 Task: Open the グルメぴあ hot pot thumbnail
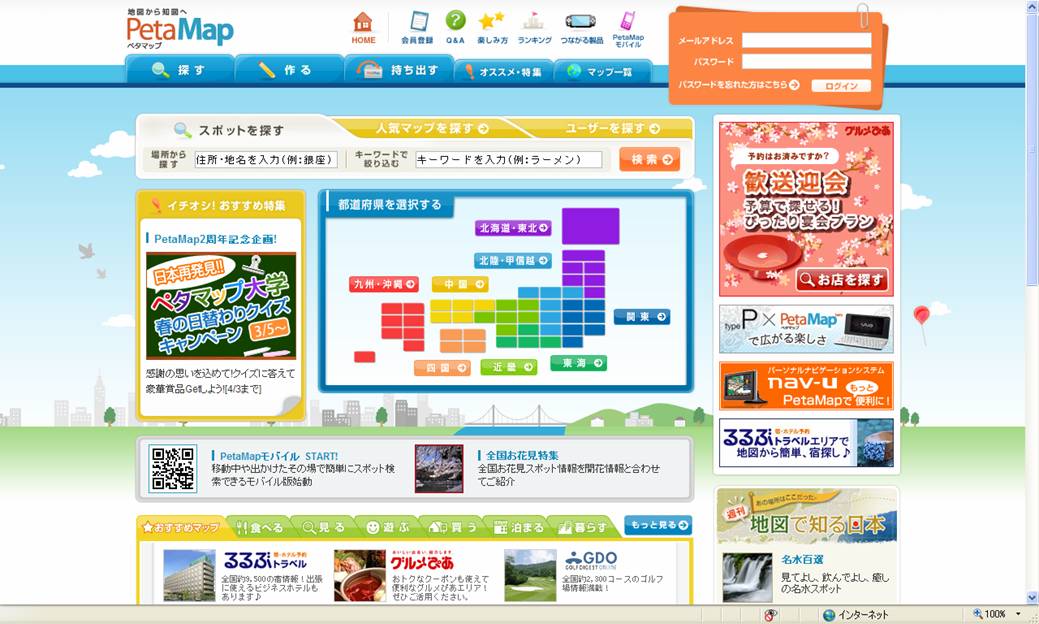[360, 575]
